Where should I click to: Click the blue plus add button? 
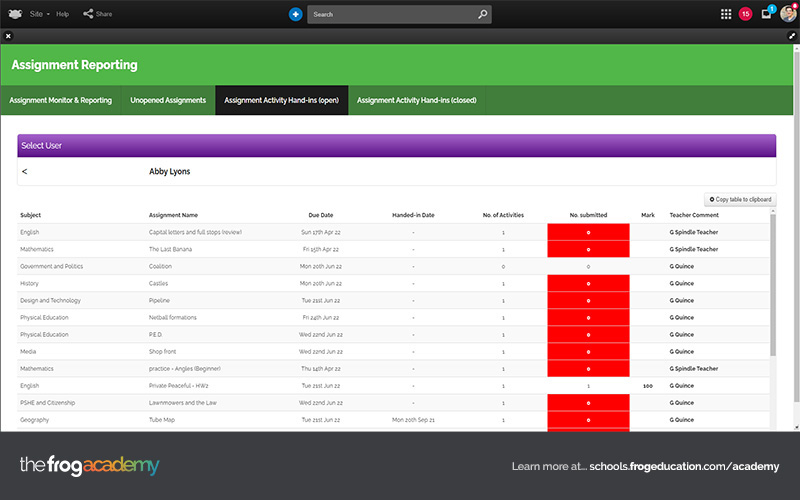tap(295, 14)
